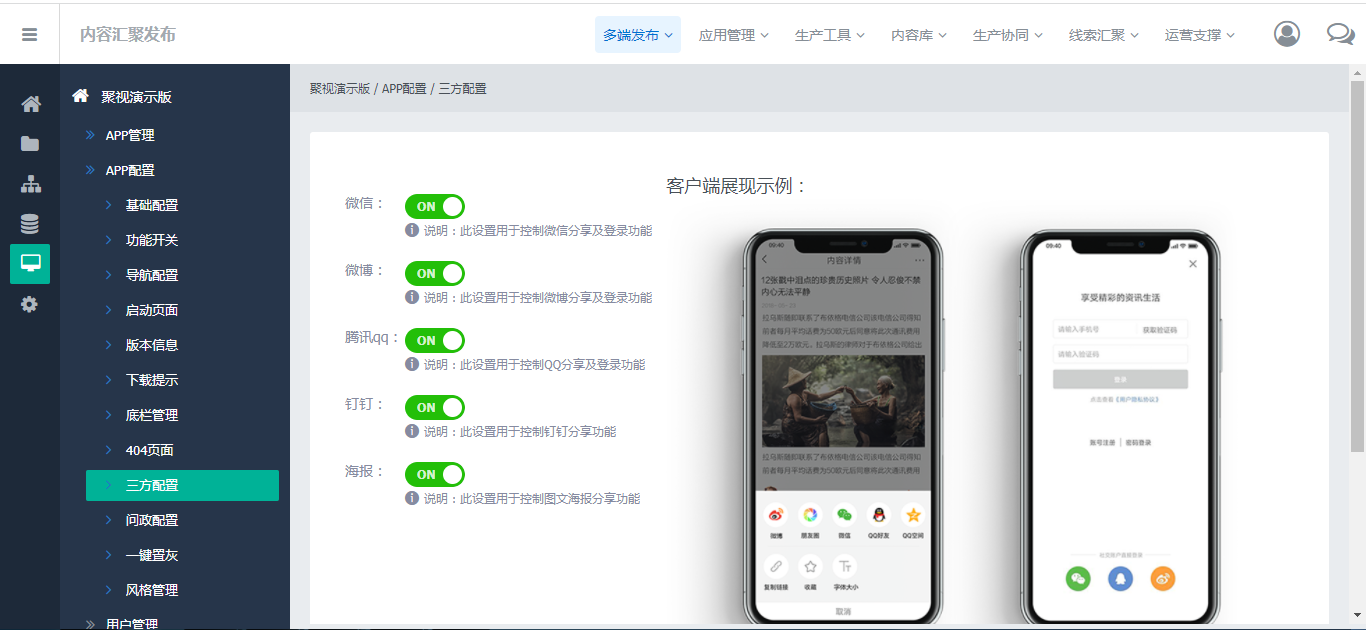Open 风格管理 menu item
Image resolution: width=1366 pixels, height=630 pixels.
click(x=152, y=590)
